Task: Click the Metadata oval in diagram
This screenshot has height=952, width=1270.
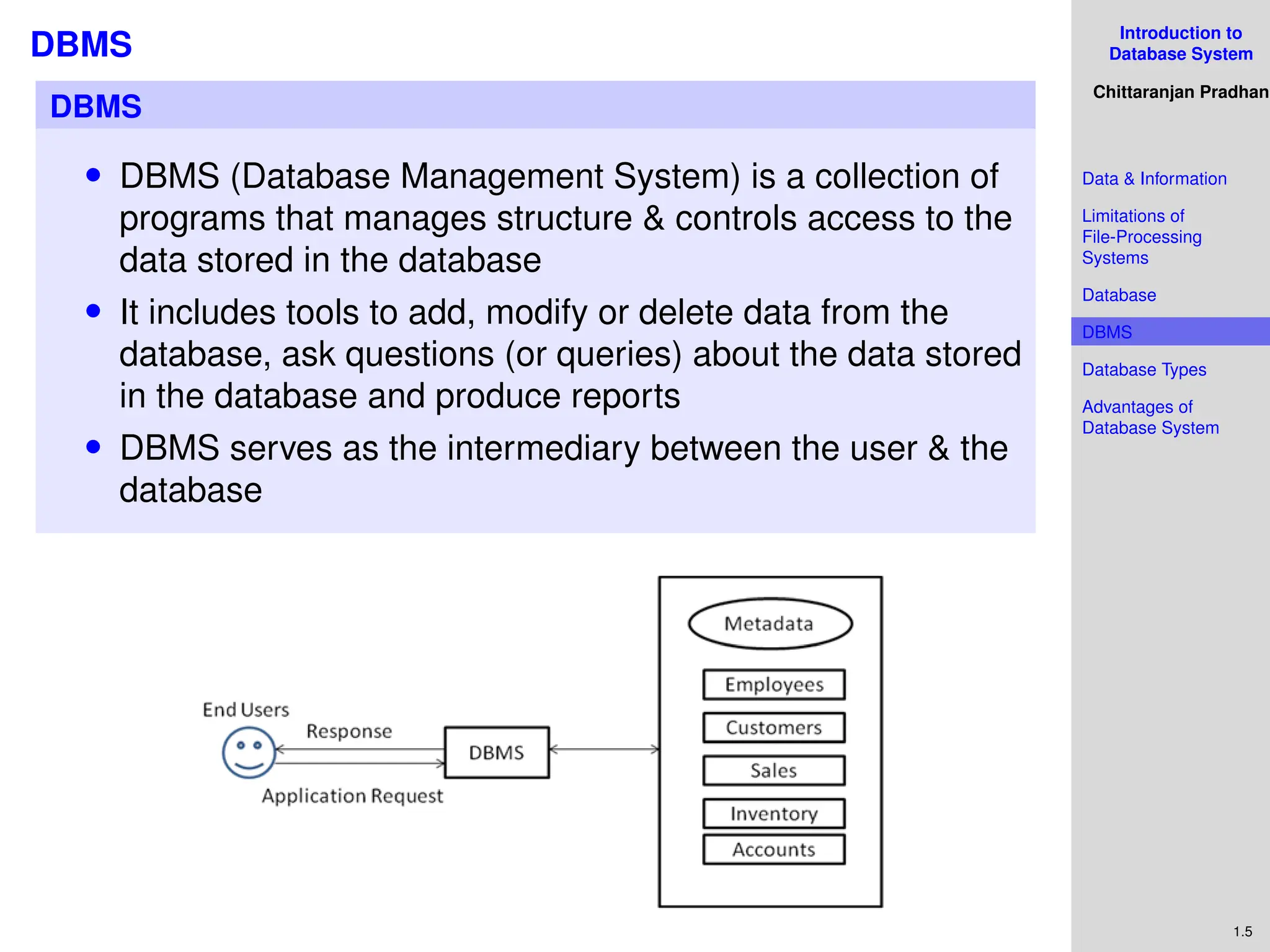Action: pyautogui.click(x=770, y=624)
